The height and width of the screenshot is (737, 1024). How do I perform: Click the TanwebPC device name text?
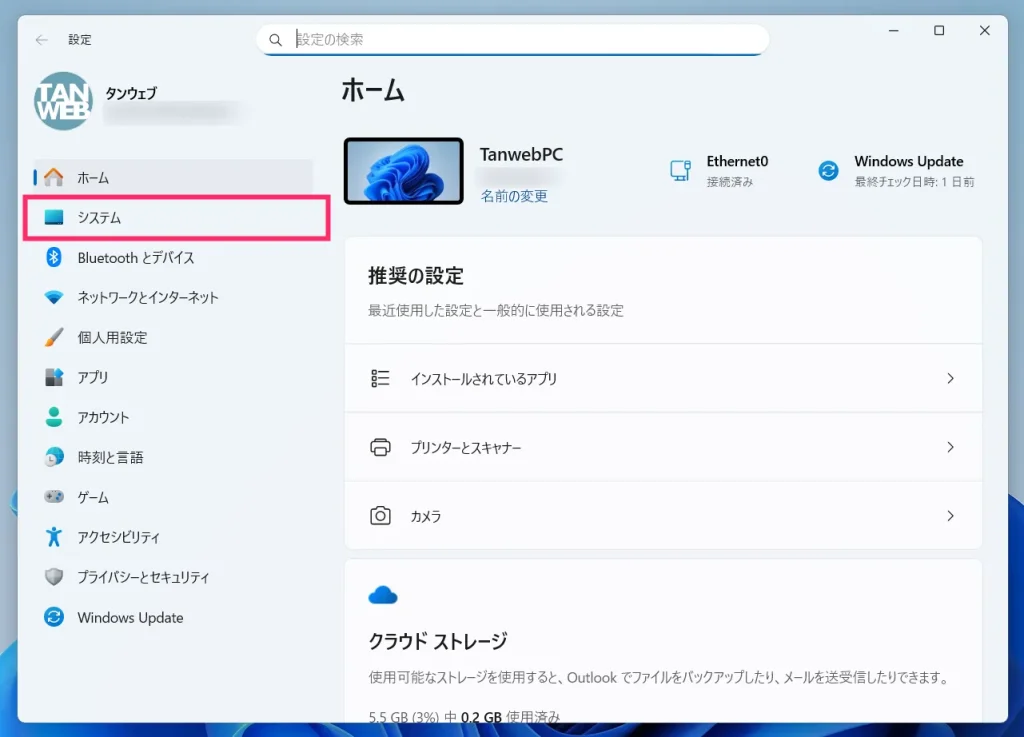pos(521,155)
